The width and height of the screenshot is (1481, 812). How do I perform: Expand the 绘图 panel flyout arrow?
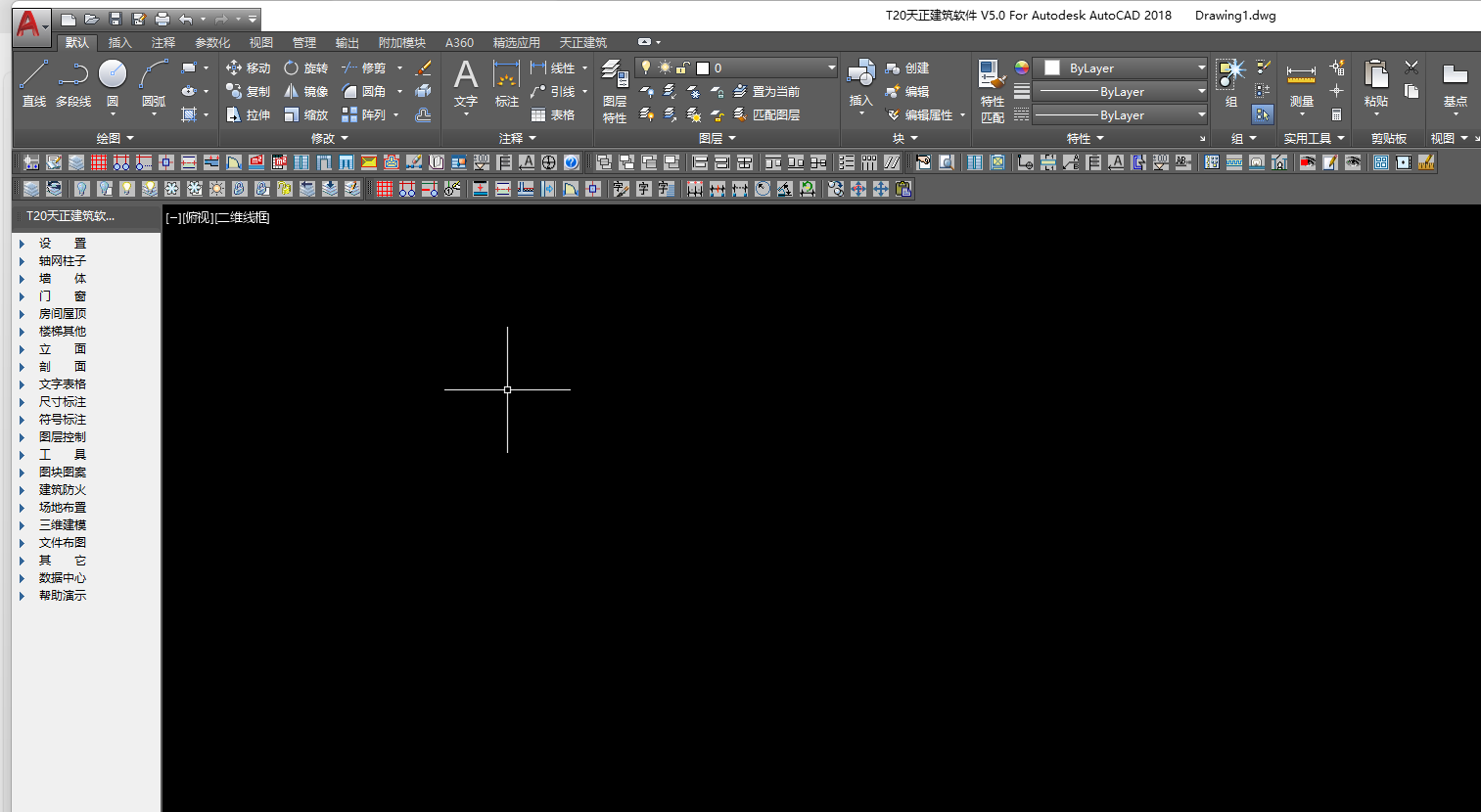pyautogui.click(x=130, y=139)
